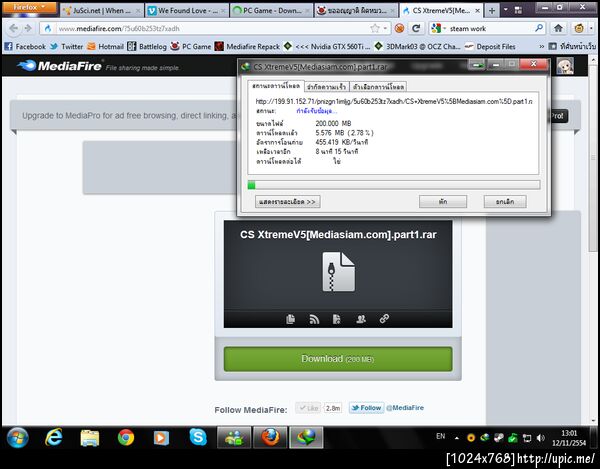
Task: Switch to the PC Game - Down... tab
Action: click(x=271, y=11)
